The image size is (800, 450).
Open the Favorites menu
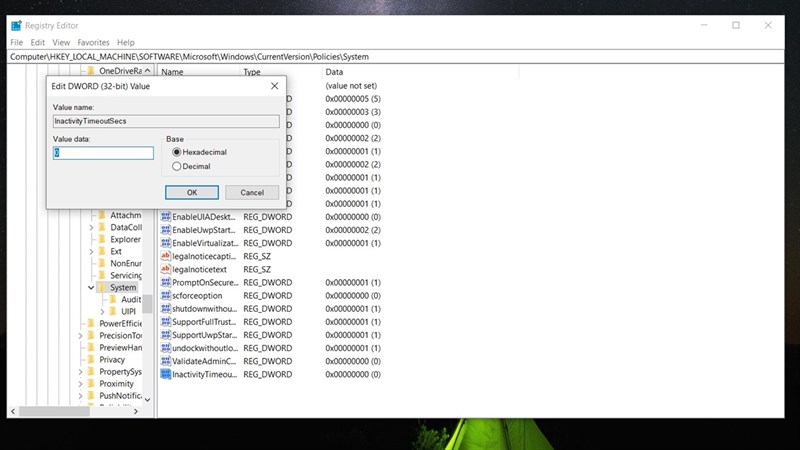pyautogui.click(x=93, y=42)
